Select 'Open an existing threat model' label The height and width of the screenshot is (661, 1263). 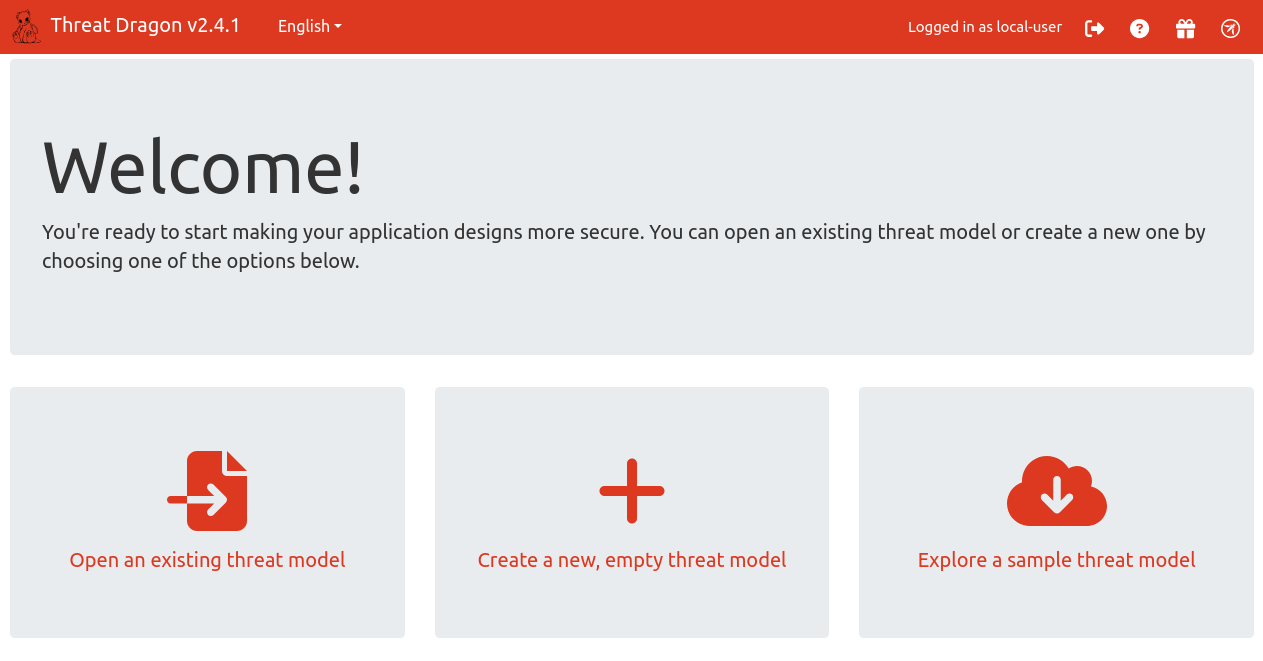(x=207, y=560)
